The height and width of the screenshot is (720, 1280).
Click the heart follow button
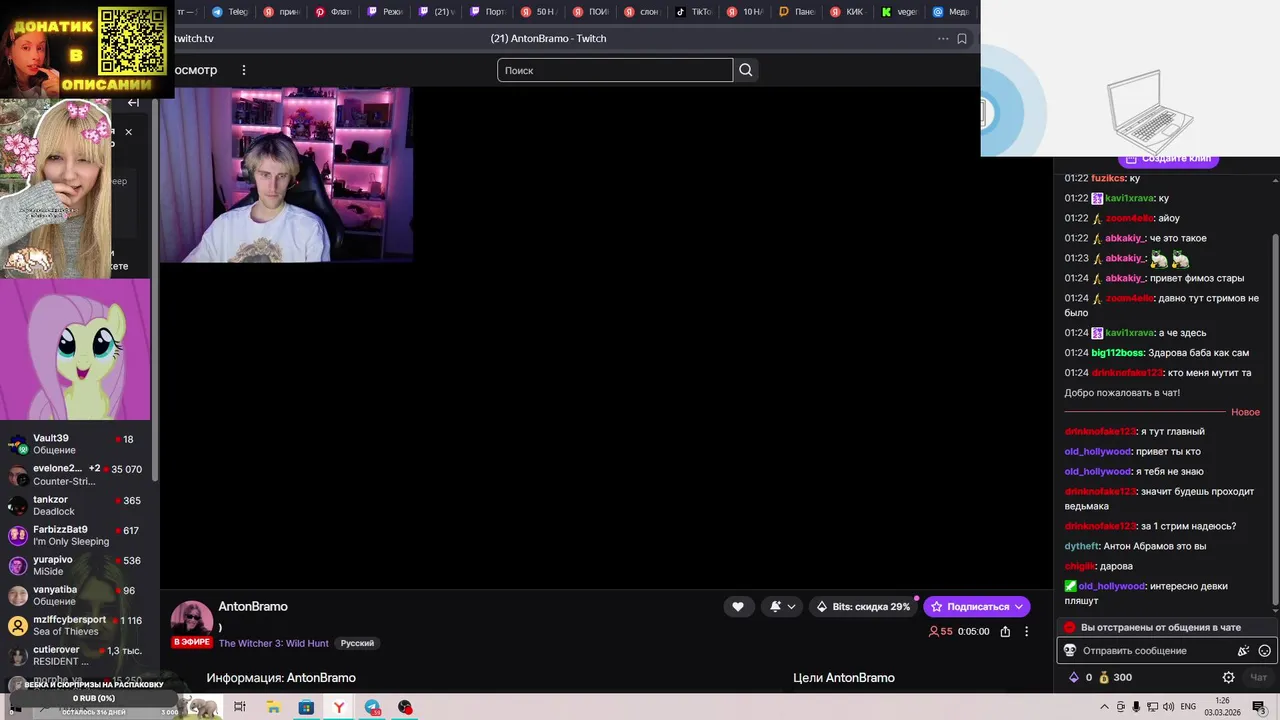(x=738, y=606)
